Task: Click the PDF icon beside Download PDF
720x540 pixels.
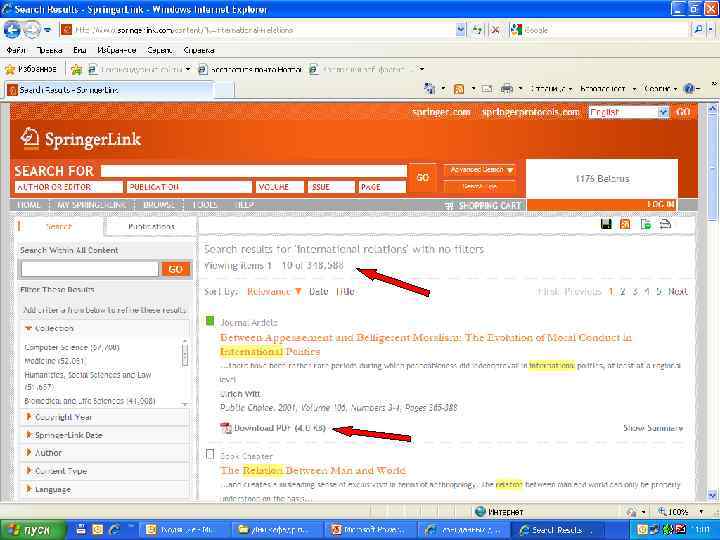Action: [225, 428]
